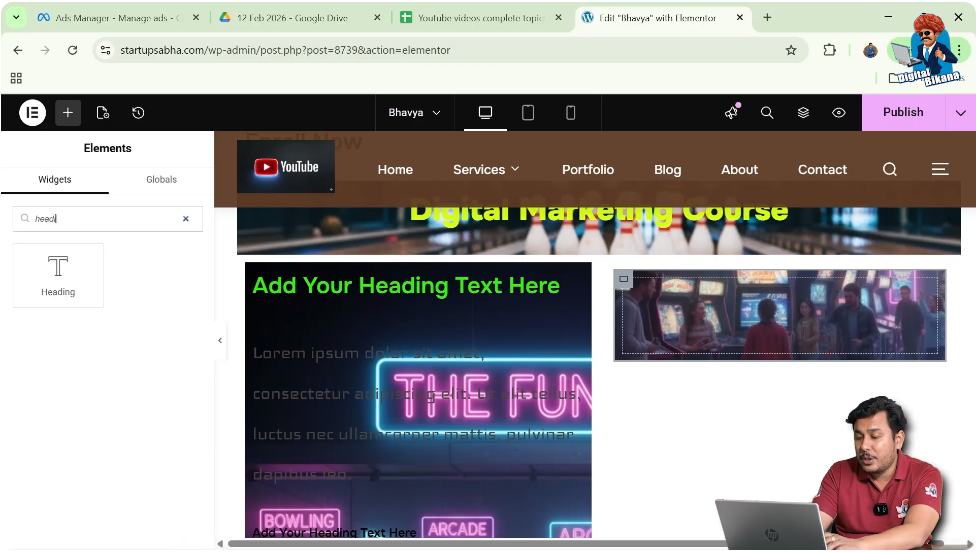
Task: Click the add element plus icon
Action: (x=68, y=113)
